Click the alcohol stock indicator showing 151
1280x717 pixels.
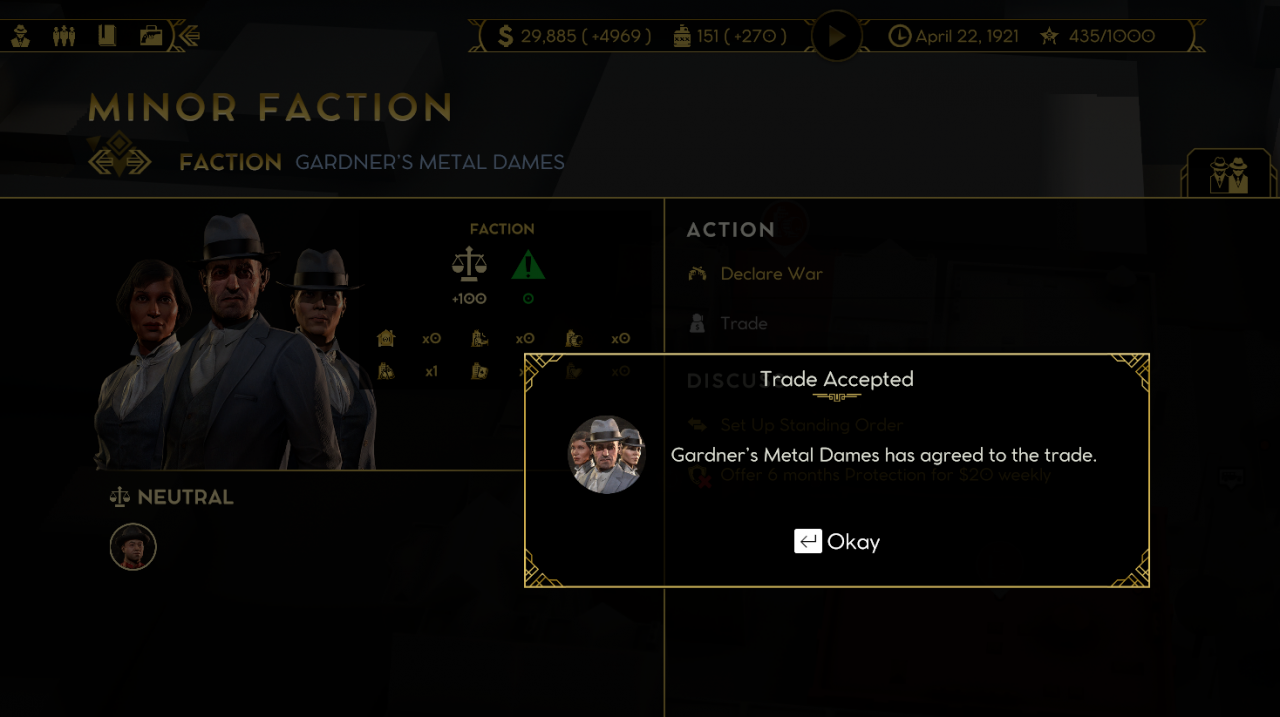coord(730,37)
